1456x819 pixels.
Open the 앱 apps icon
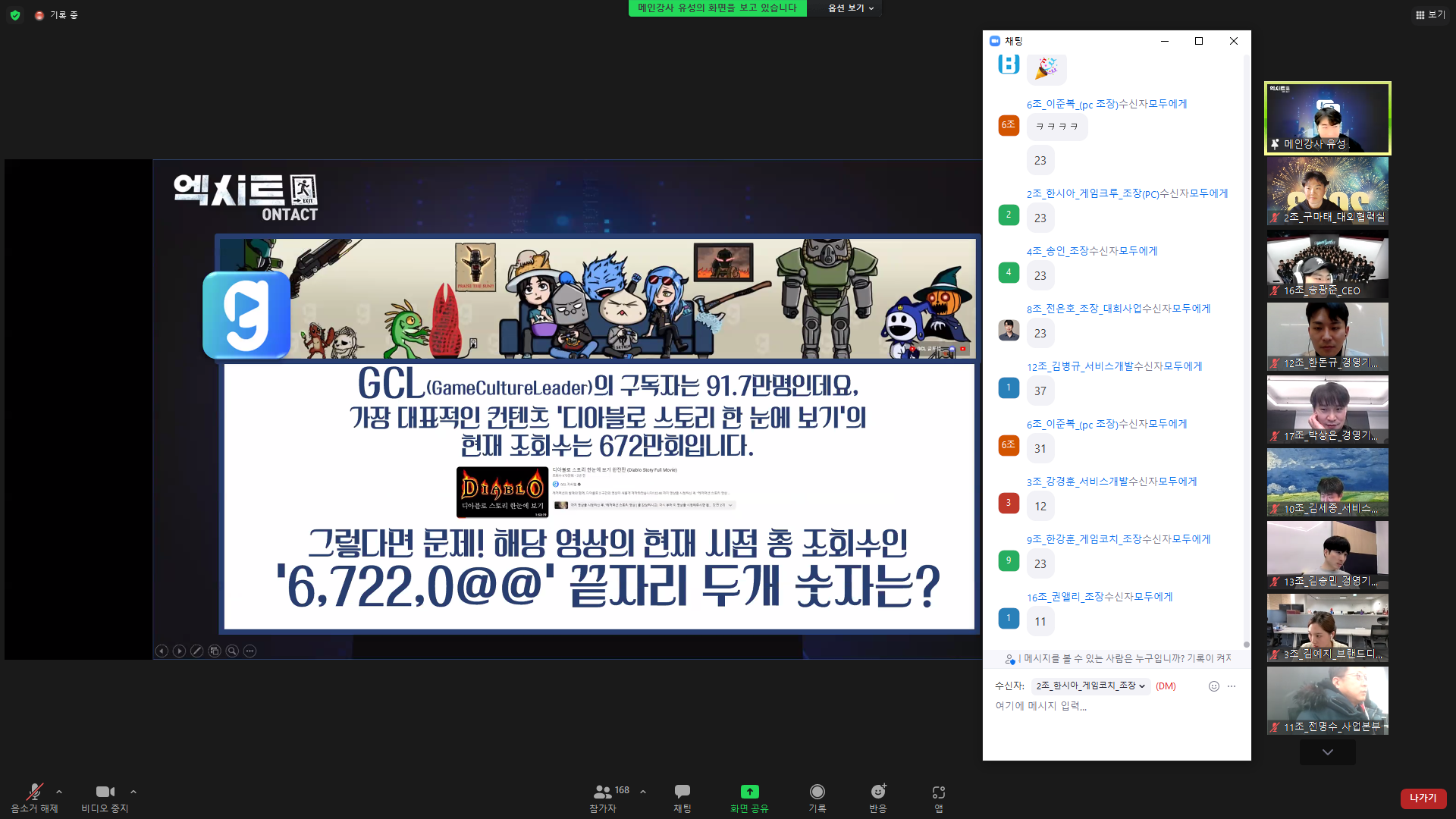939,792
